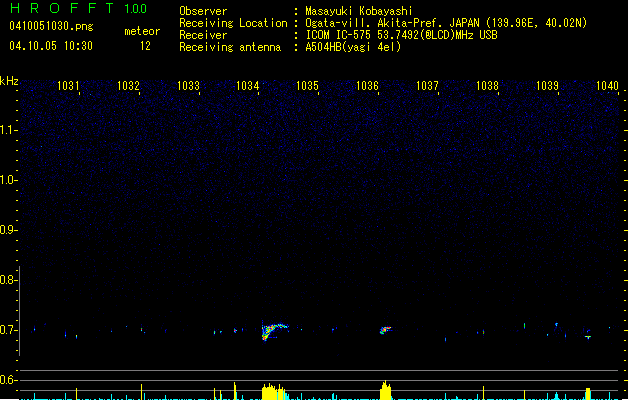Click time axis marker 1038
Screen dimensions: 629x400
click(487, 86)
